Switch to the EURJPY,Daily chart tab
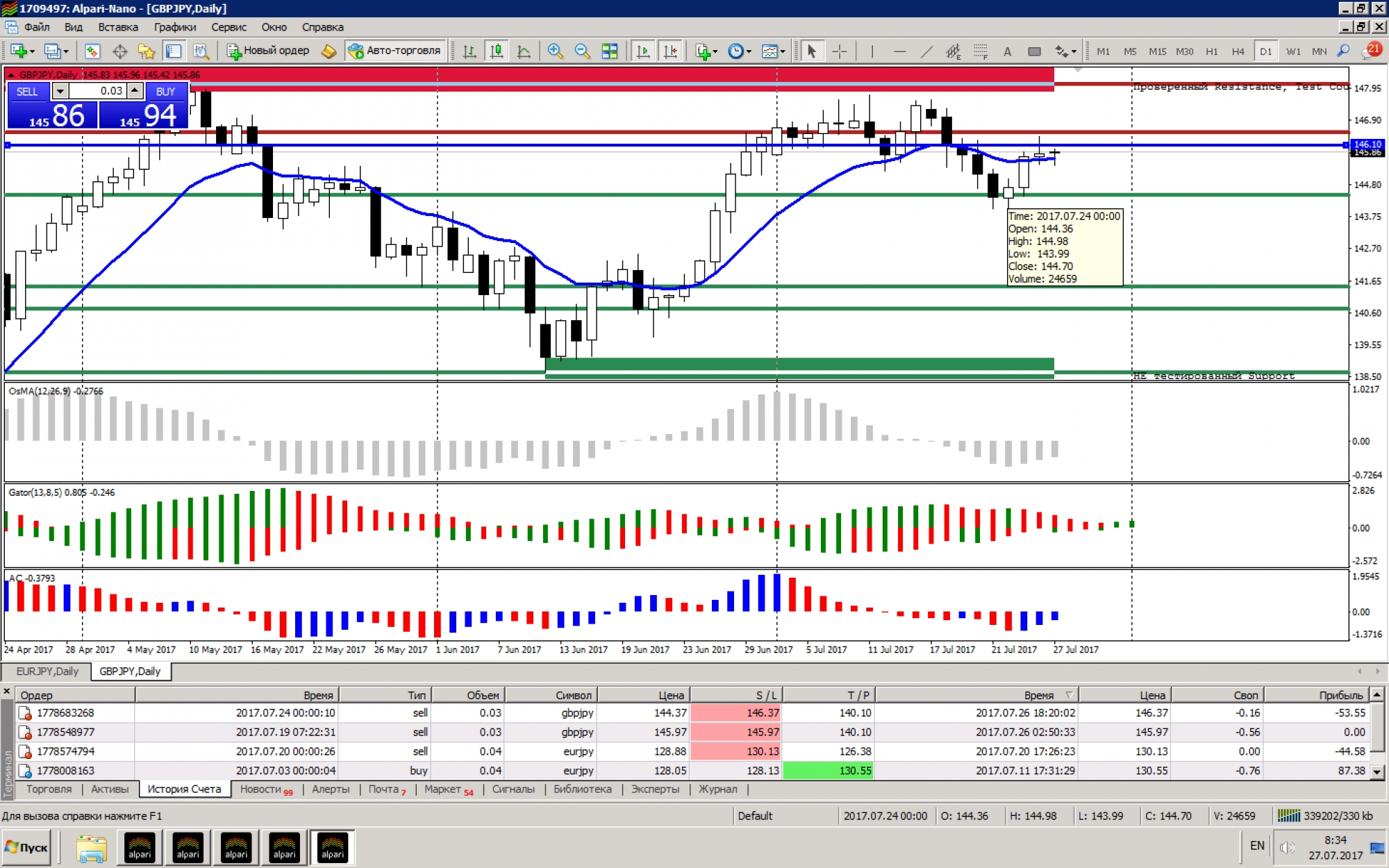The width and height of the screenshot is (1389, 868). [x=47, y=671]
